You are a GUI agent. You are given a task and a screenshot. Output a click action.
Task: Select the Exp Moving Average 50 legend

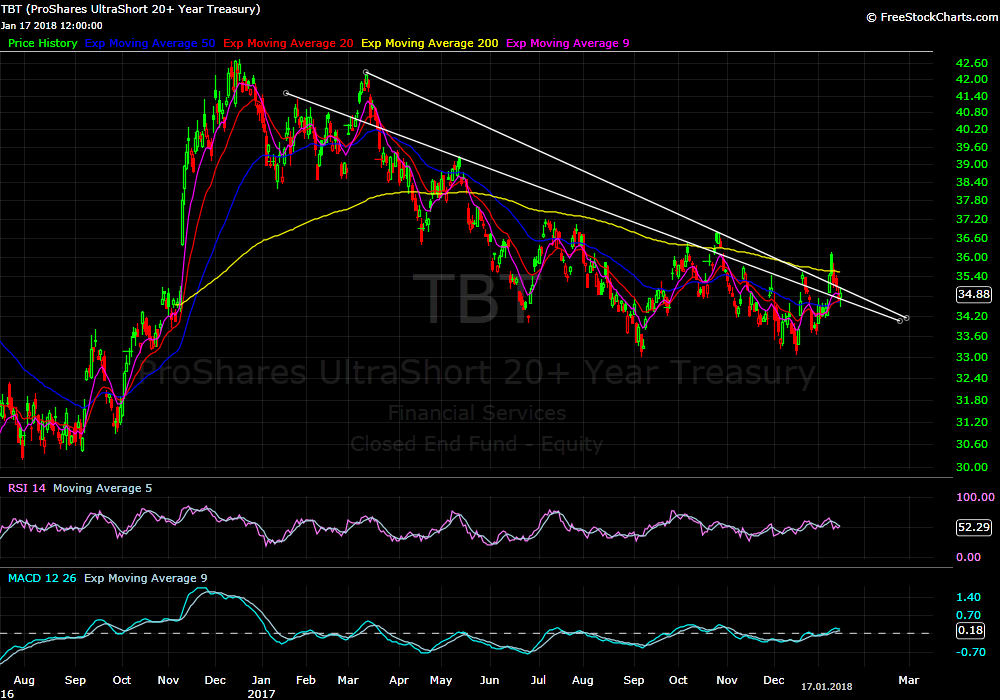pyautogui.click(x=150, y=43)
